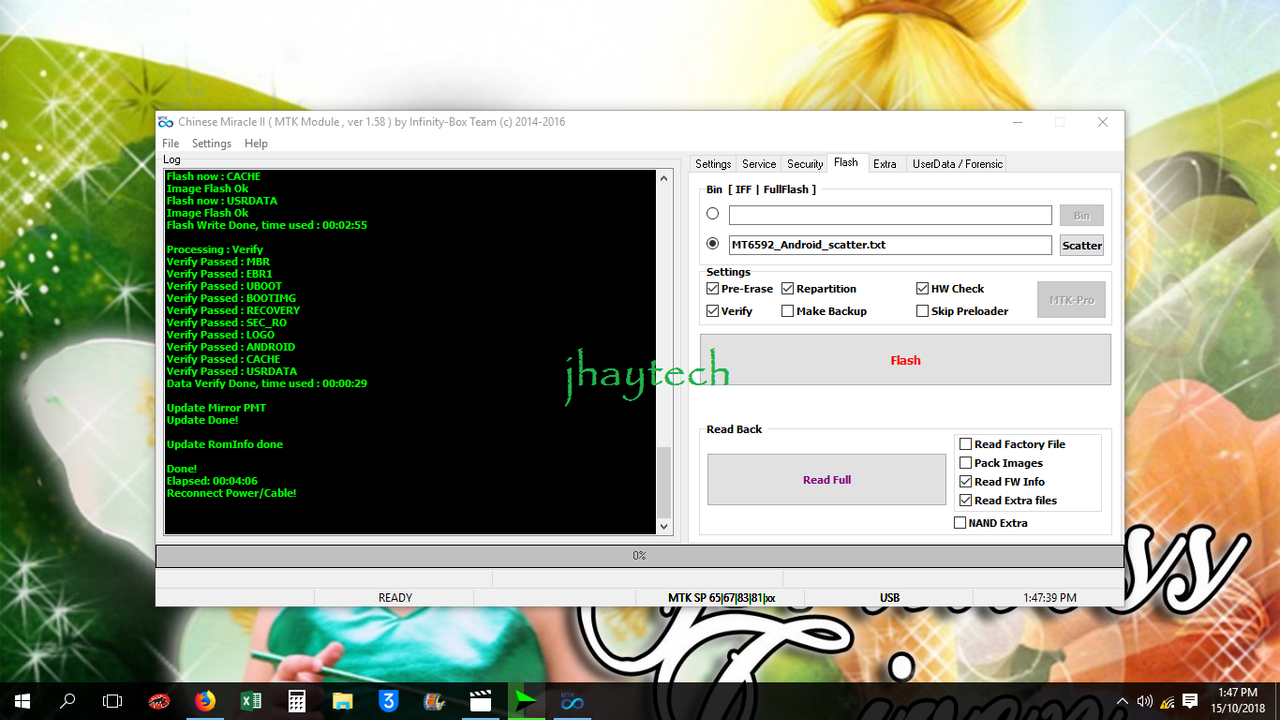The image size is (1280, 720).
Task: Open the Settings menu
Action: click(x=212, y=144)
